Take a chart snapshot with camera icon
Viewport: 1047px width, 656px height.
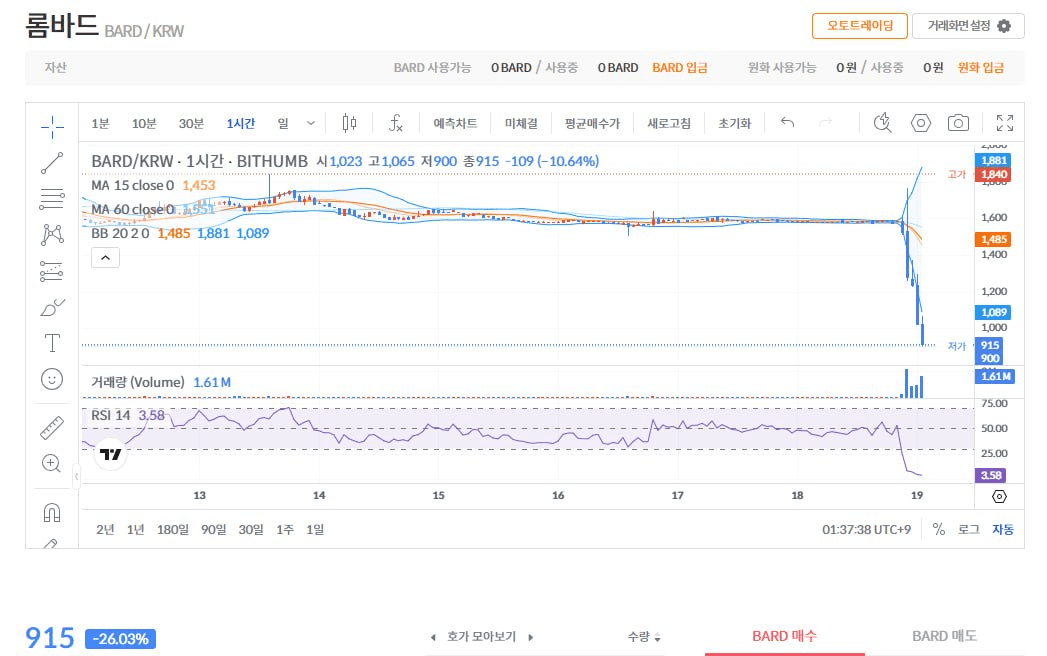[958, 123]
